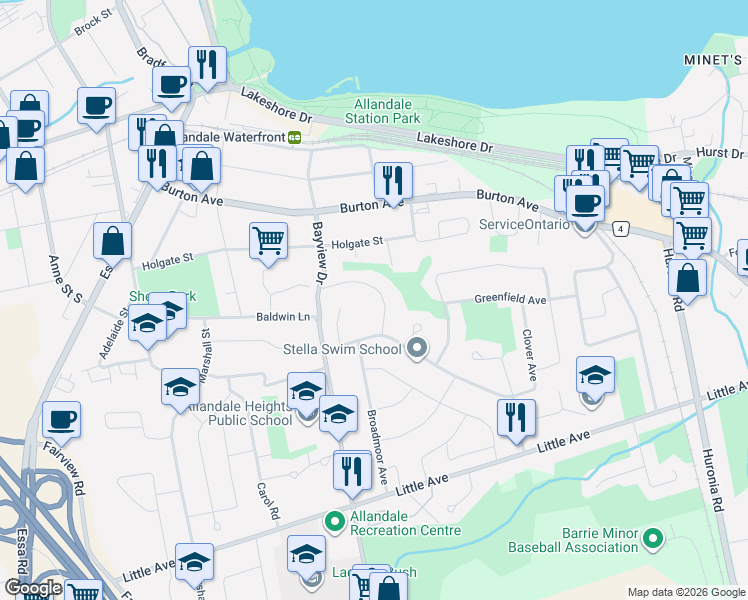Click the school marker on Allandale Heights Public School
The image size is (748, 600).
(x=306, y=392)
